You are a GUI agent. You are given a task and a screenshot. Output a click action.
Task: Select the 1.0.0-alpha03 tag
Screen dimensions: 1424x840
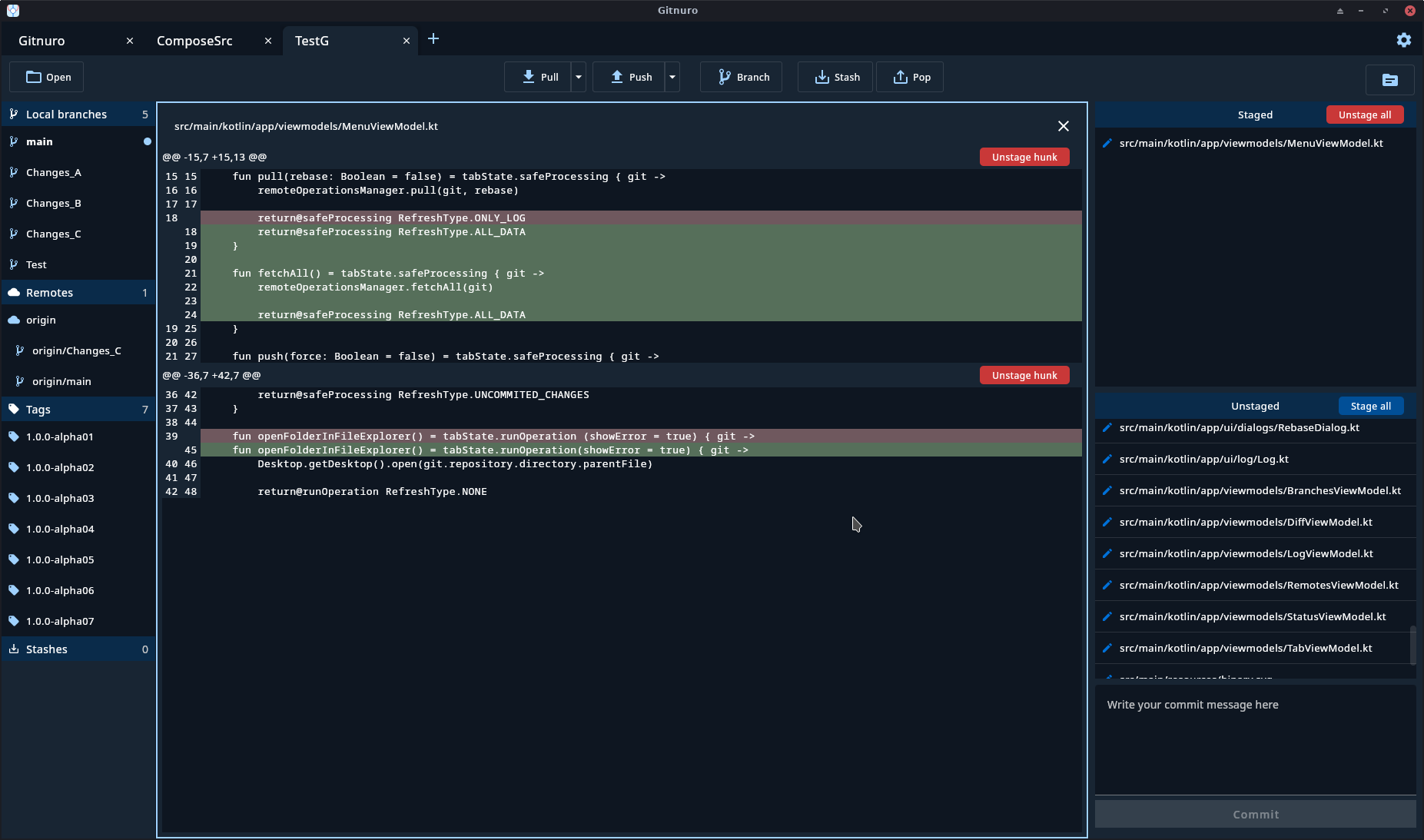coord(78,498)
